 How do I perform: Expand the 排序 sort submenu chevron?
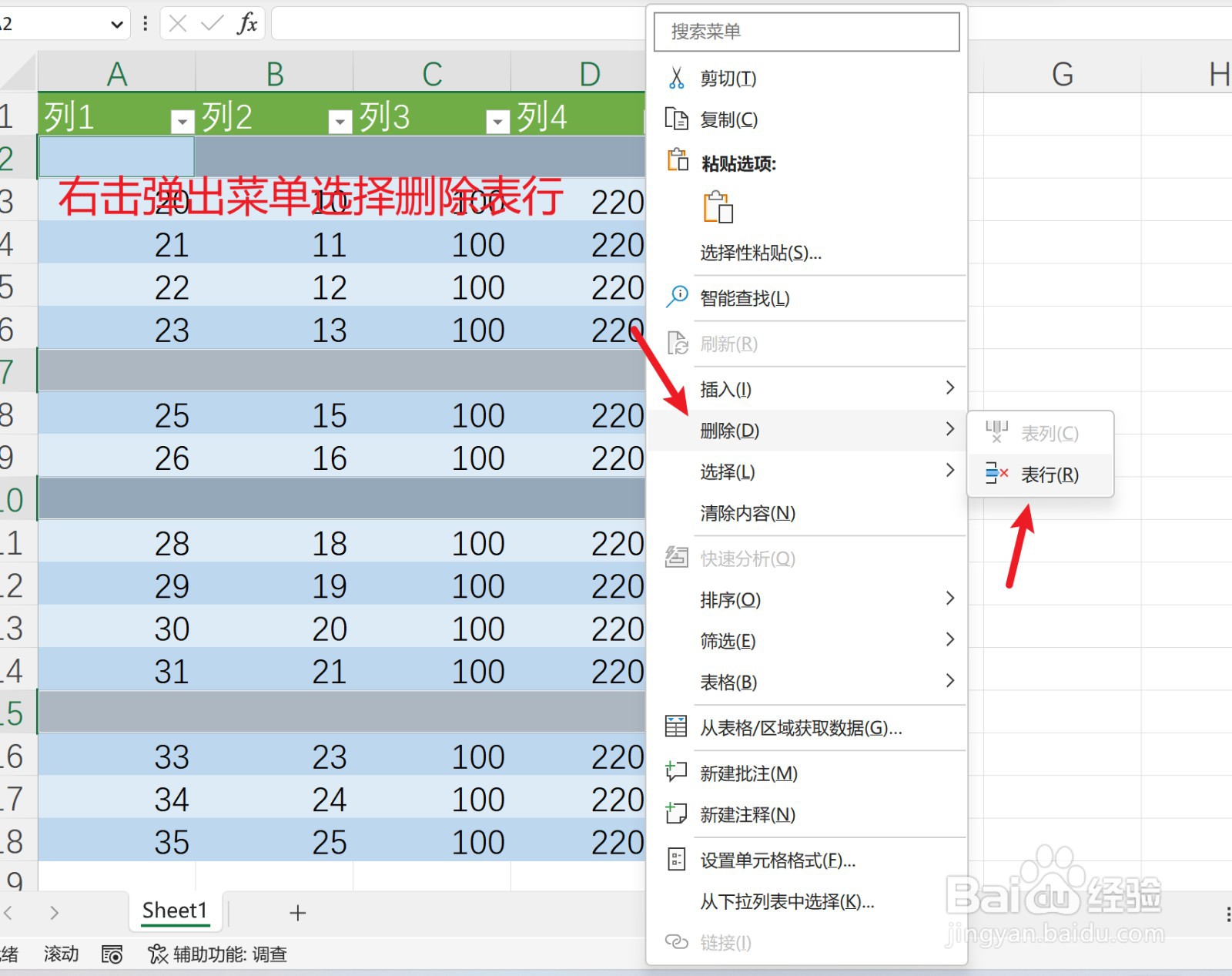951,599
